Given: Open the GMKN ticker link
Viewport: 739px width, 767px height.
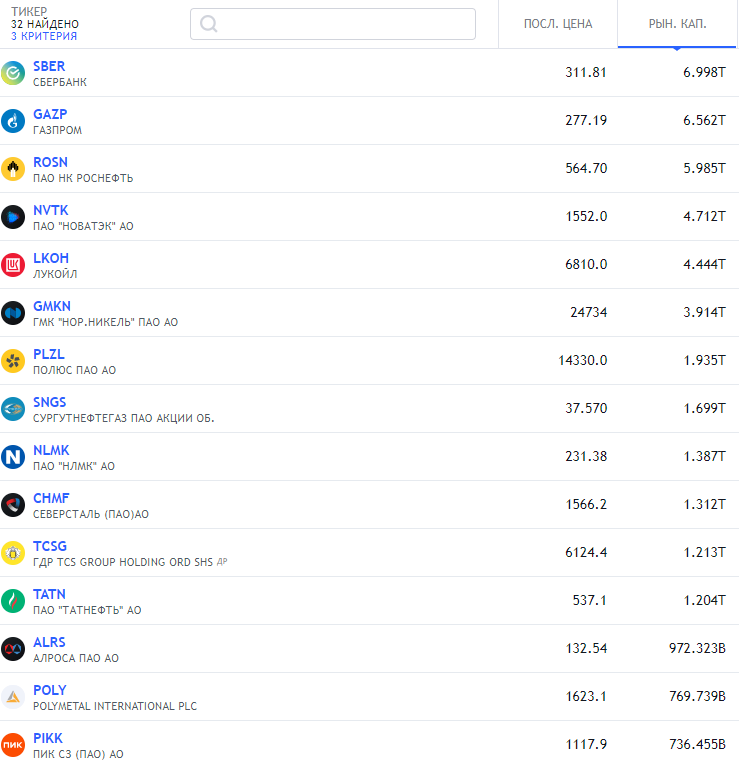Looking at the screenshot, I should 52,306.
